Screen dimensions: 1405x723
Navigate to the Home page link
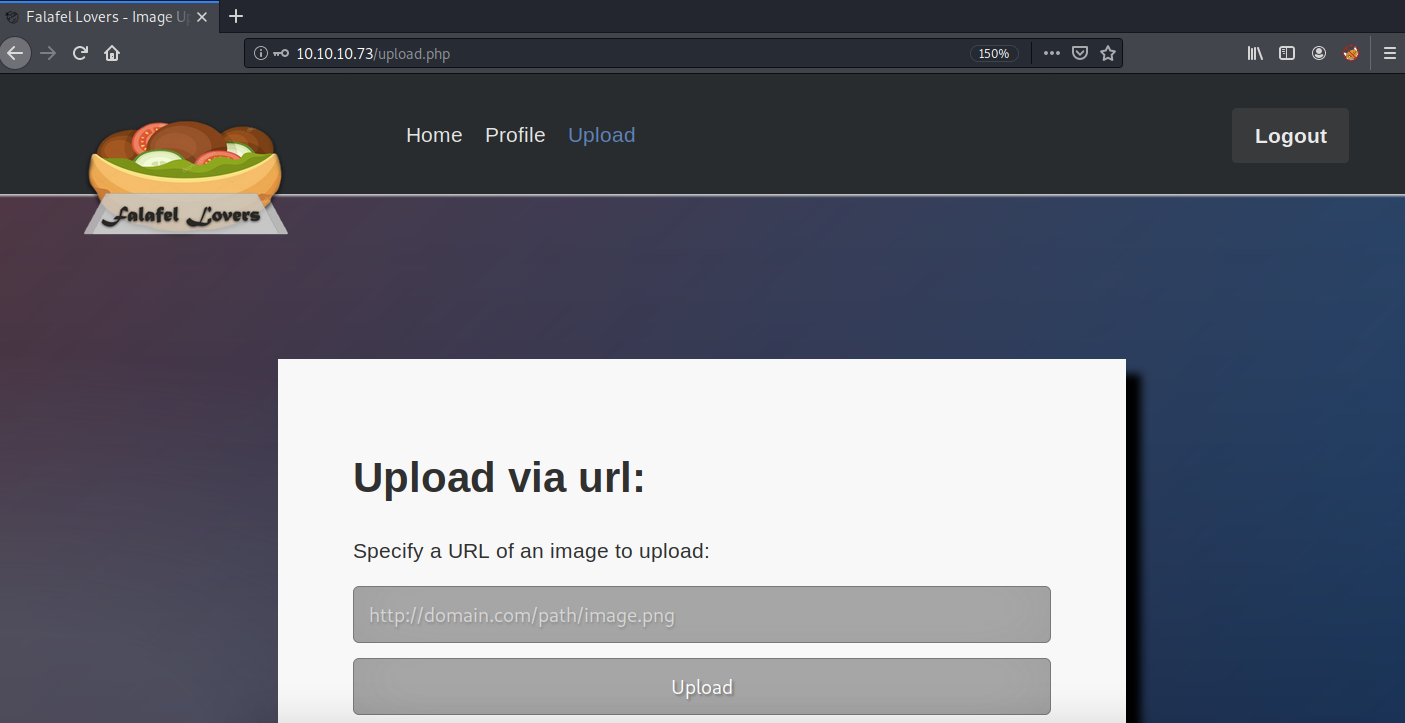click(434, 135)
